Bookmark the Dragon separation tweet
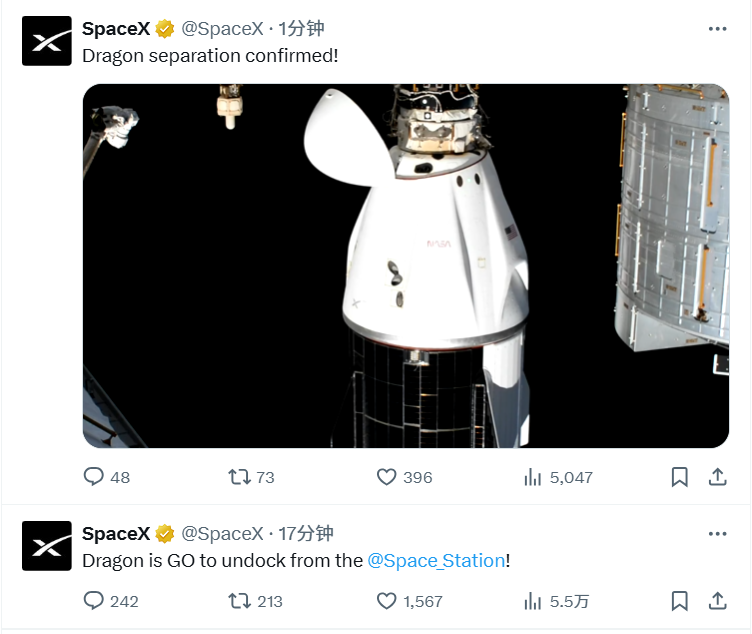The height and width of the screenshot is (634, 752). click(679, 477)
